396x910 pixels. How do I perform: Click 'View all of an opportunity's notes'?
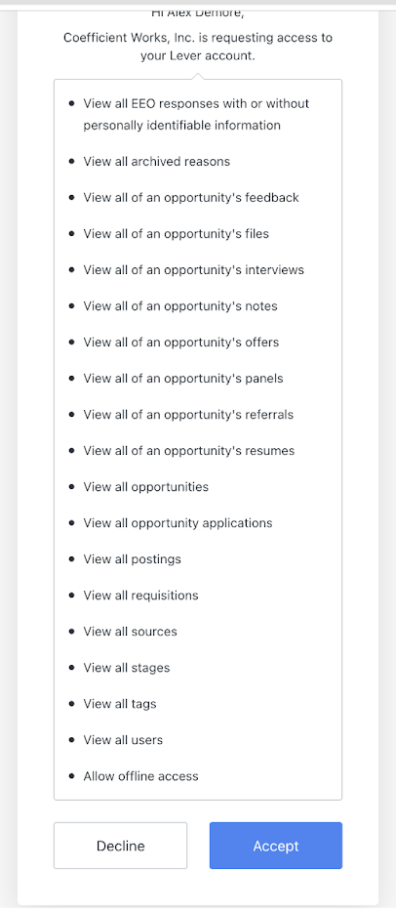tap(180, 306)
